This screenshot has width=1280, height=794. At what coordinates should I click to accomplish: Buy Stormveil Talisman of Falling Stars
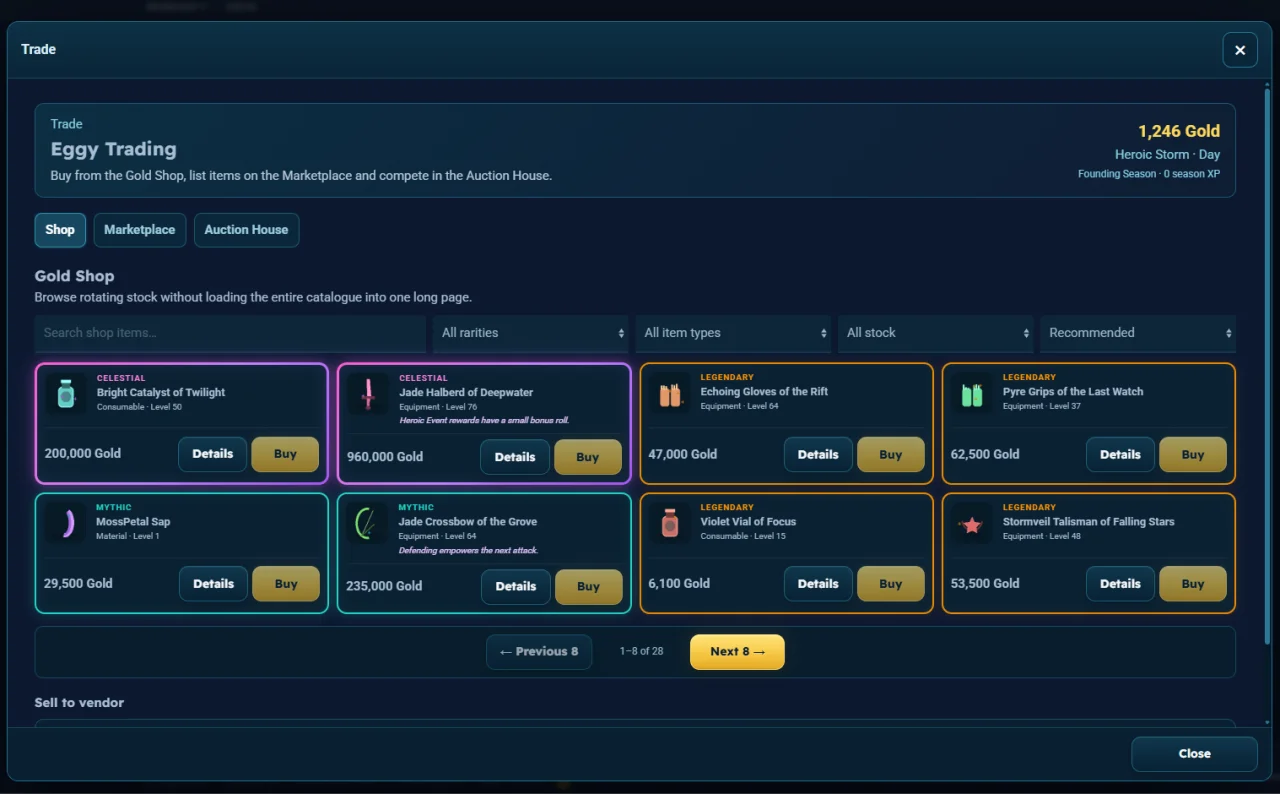(1193, 584)
